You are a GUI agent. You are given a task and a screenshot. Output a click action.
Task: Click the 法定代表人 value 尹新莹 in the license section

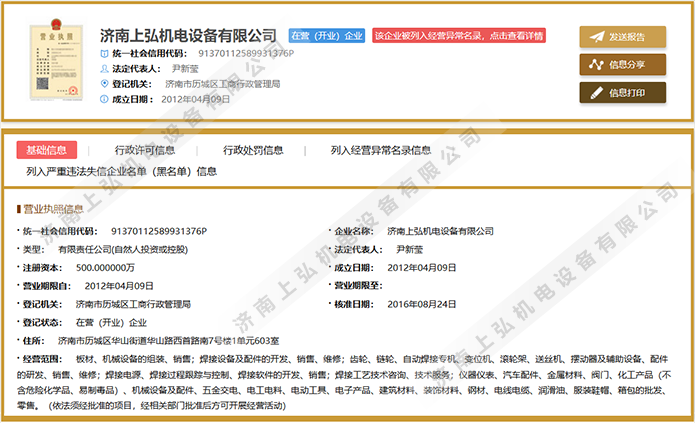[410, 250]
